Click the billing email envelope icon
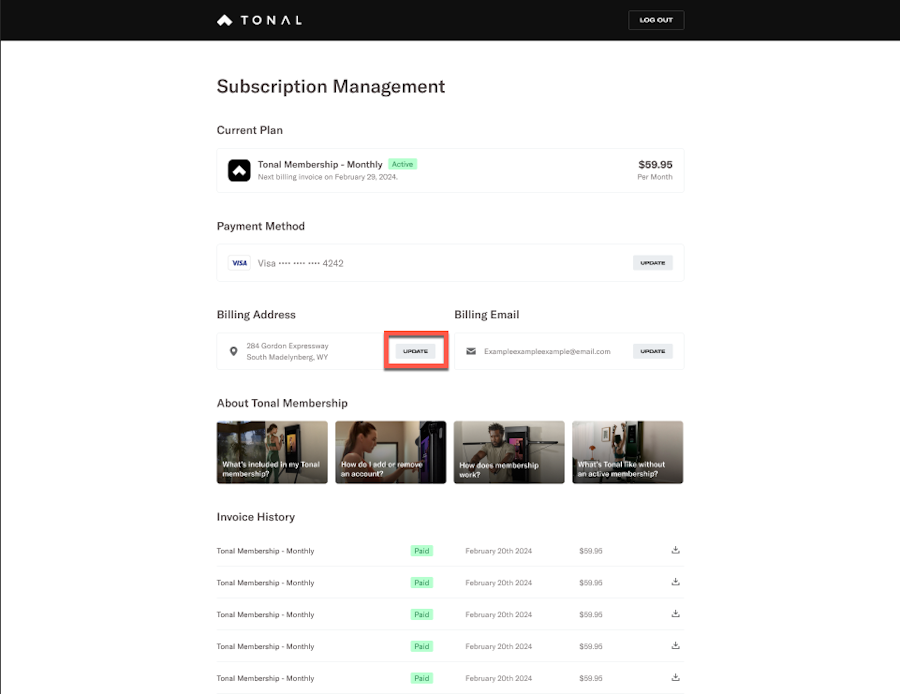Viewport: 900px width, 694px height. pyautogui.click(x=471, y=351)
